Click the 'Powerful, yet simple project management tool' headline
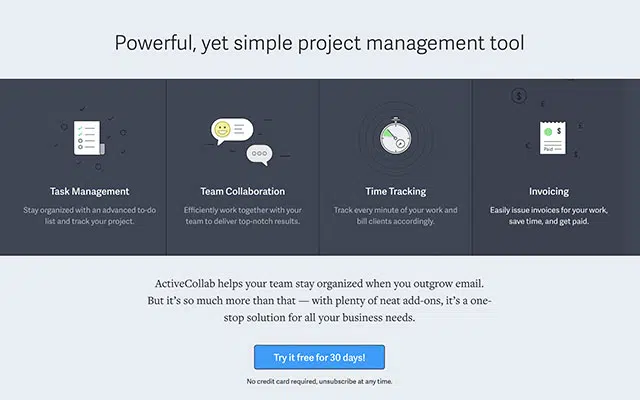 pyautogui.click(x=320, y=43)
